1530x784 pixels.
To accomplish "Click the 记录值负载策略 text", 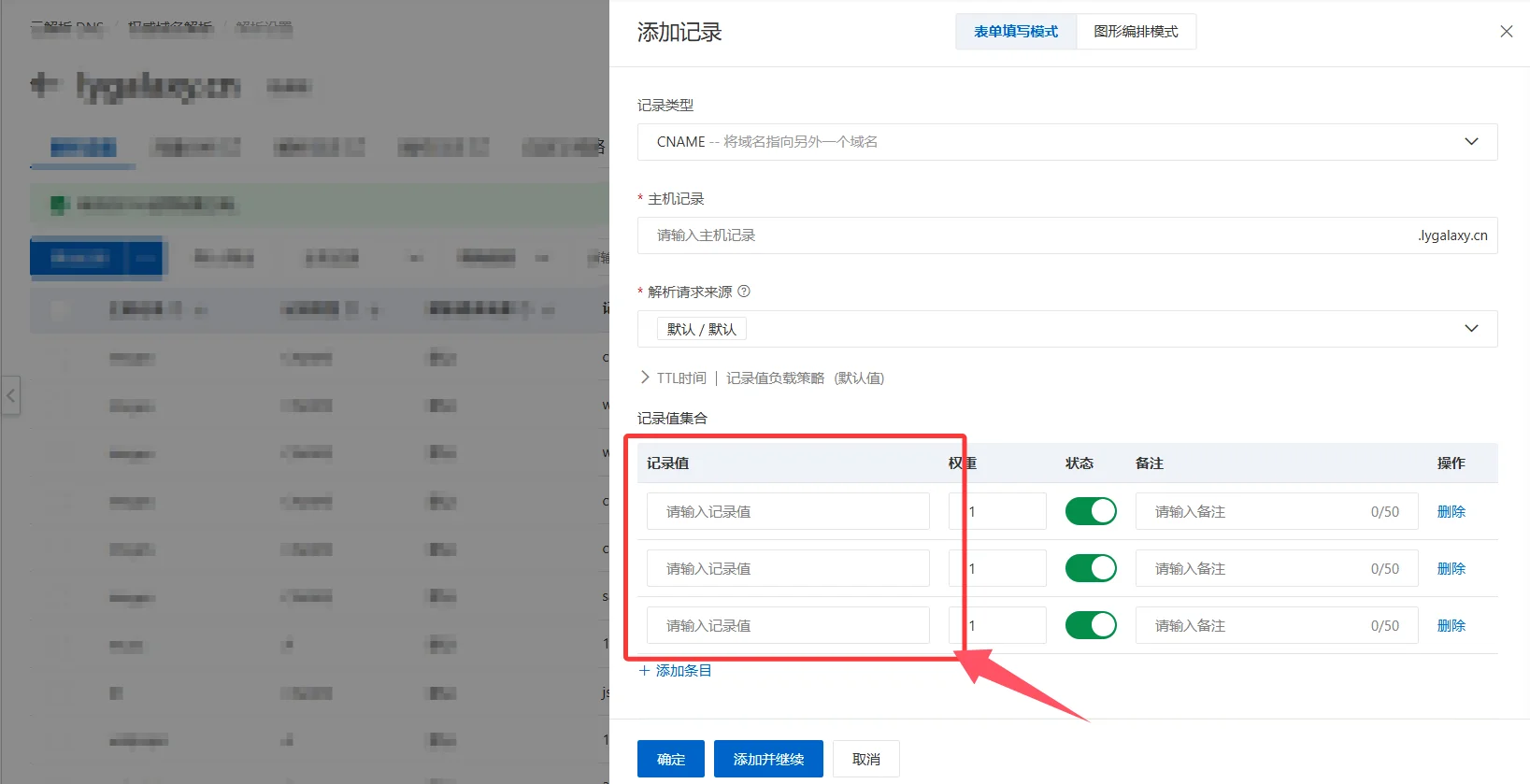I will pos(775,378).
